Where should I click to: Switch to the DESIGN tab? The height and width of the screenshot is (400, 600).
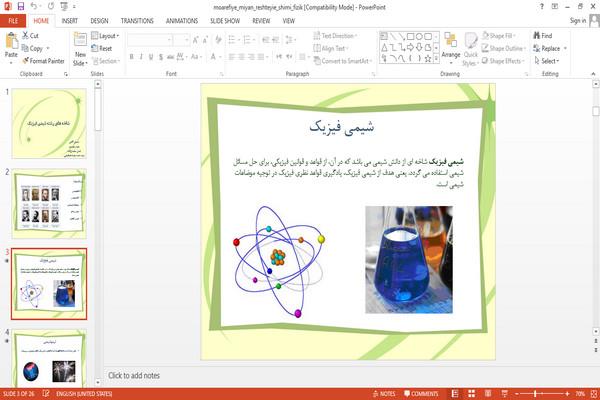pos(99,21)
